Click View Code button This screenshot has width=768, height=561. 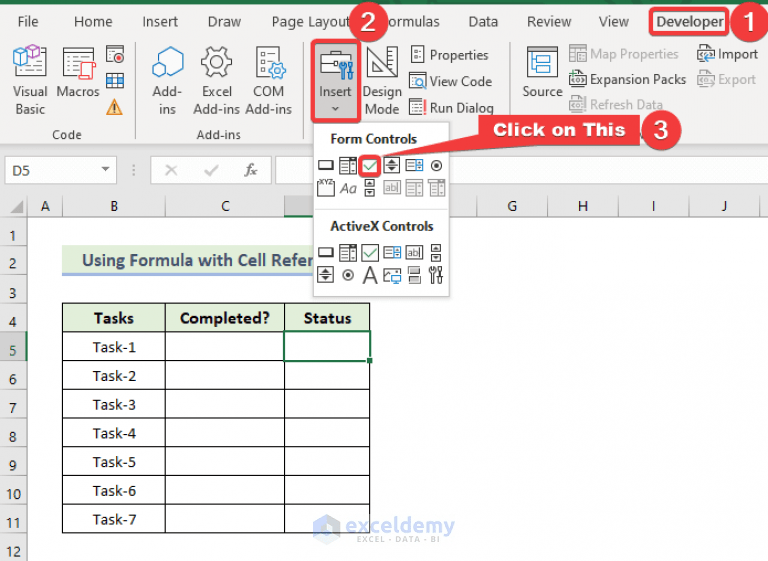(x=451, y=81)
